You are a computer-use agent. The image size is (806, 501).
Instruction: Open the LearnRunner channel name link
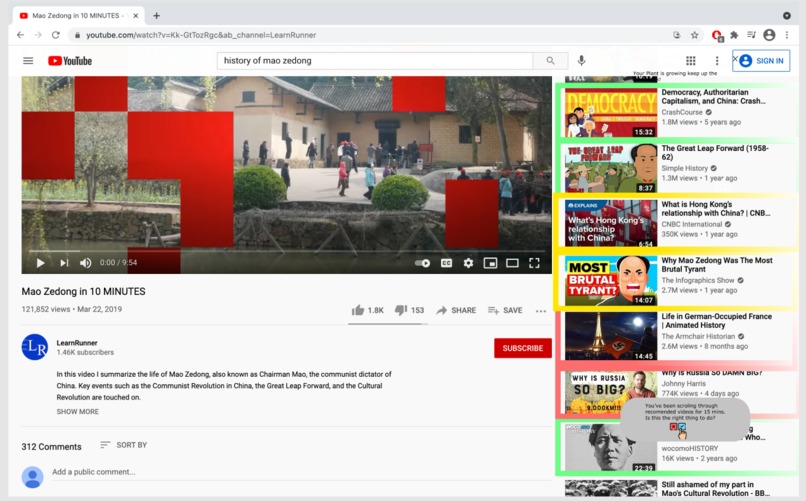[77, 343]
